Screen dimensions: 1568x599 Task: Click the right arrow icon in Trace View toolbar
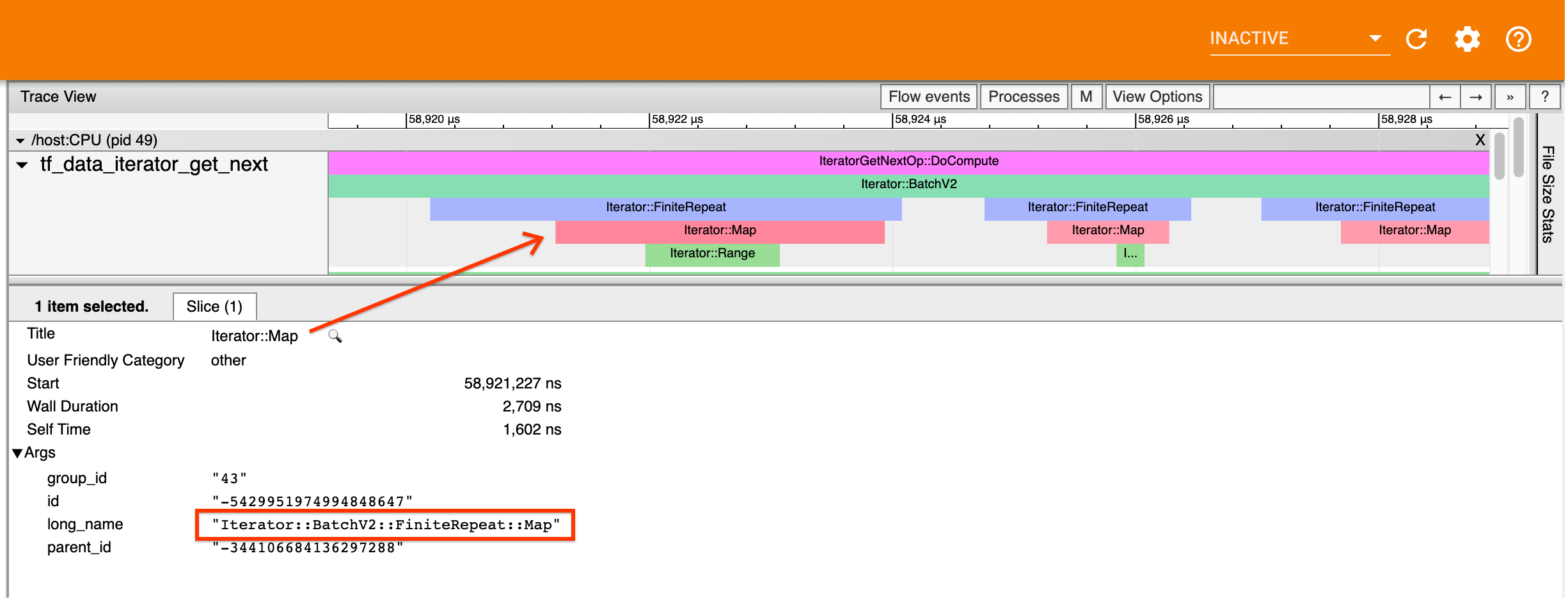point(1477,97)
